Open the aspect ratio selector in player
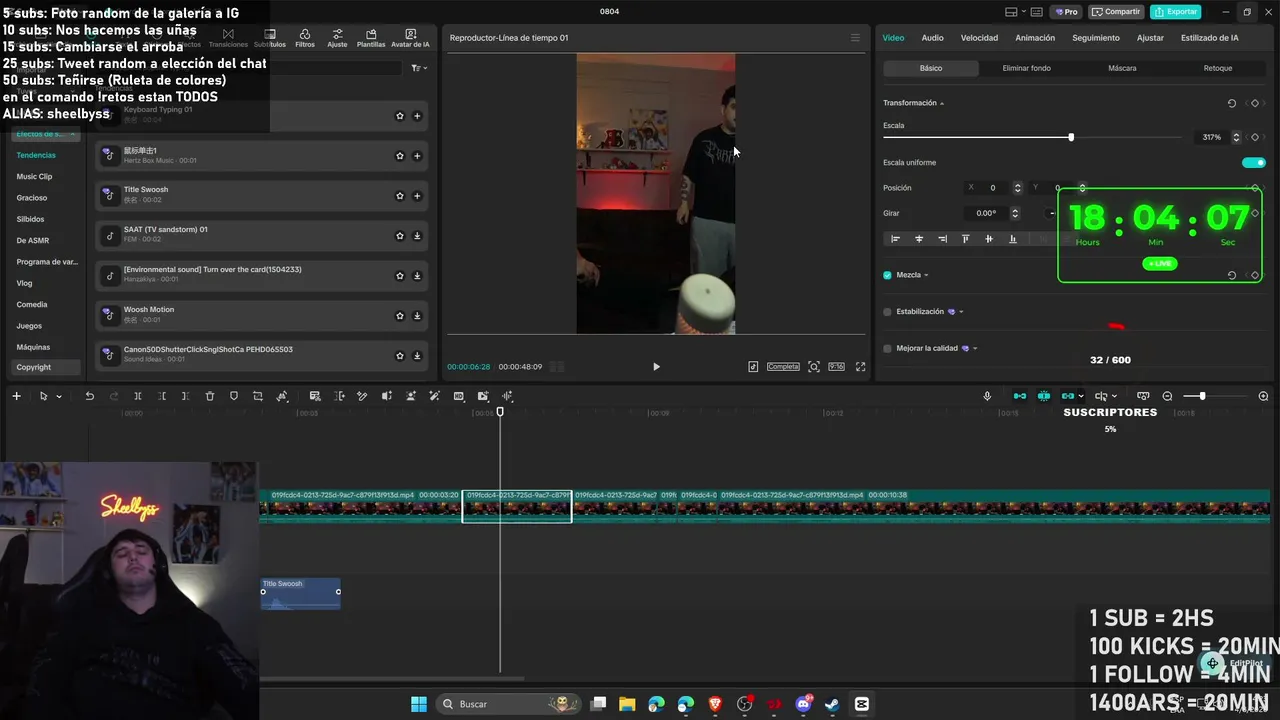This screenshot has width=1280, height=720. [x=836, y=367]
